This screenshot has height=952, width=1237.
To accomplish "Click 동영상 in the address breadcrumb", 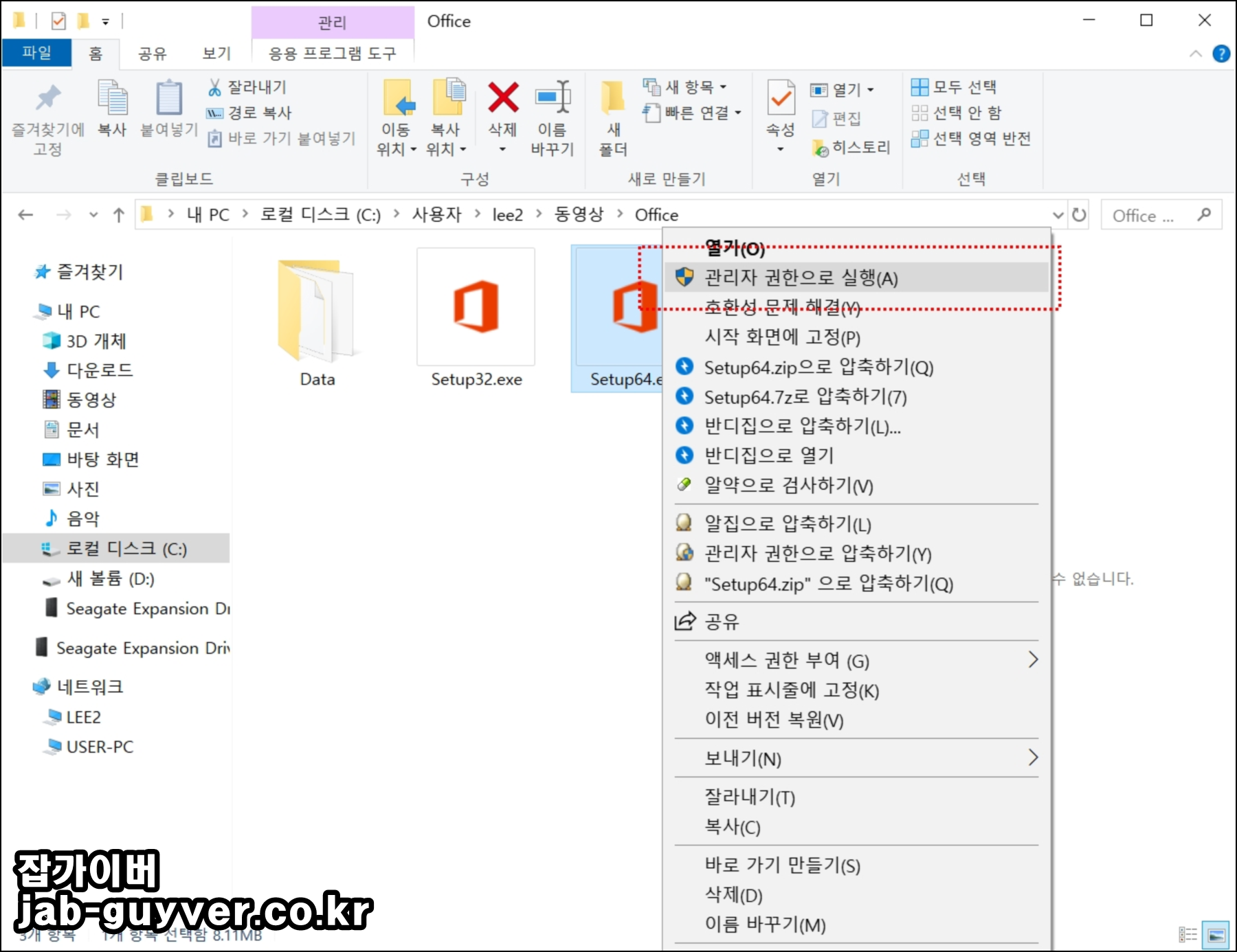I will pyautogui.click(x=579, y=215).
